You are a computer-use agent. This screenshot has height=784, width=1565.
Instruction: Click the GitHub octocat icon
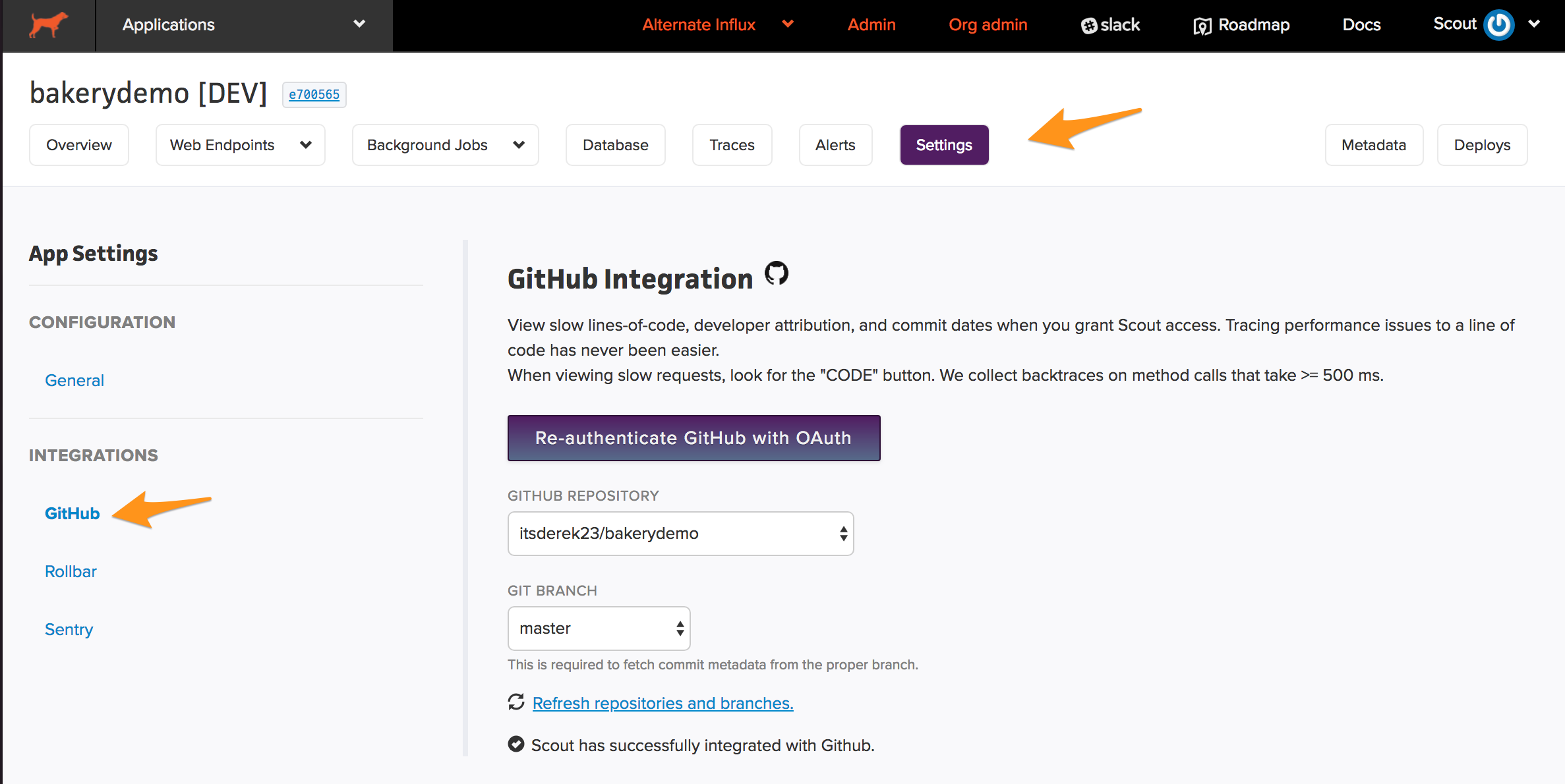(777, 273)
